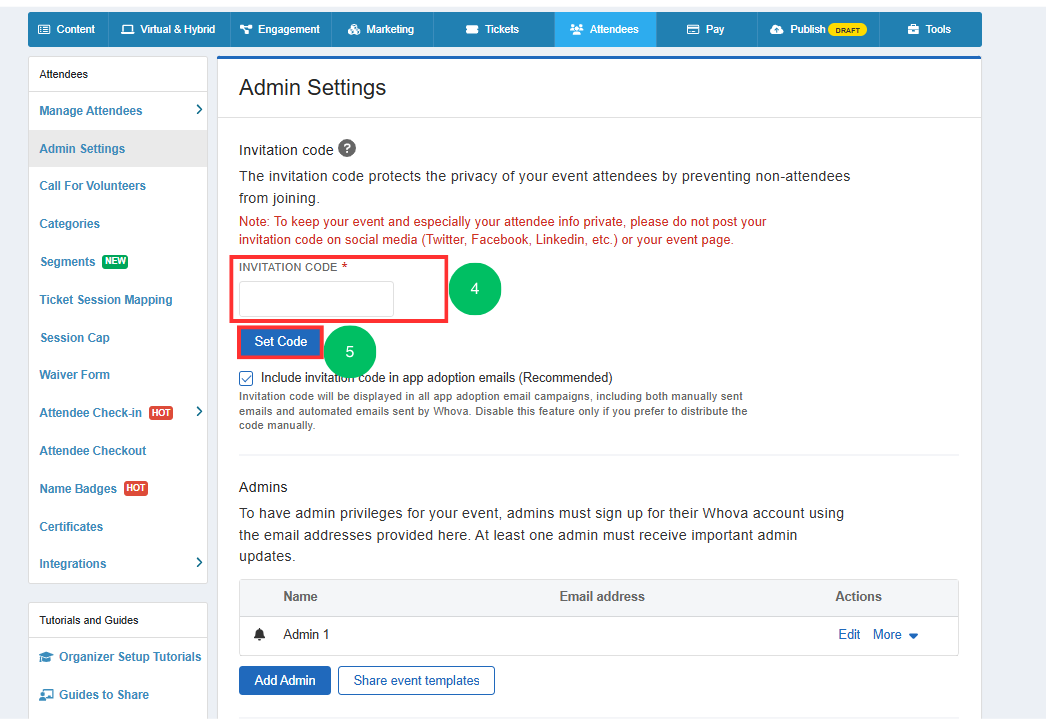Click the bell icon next to Admin 1
The width and height of the screenshot is (1046, 719).
(260, 635)
